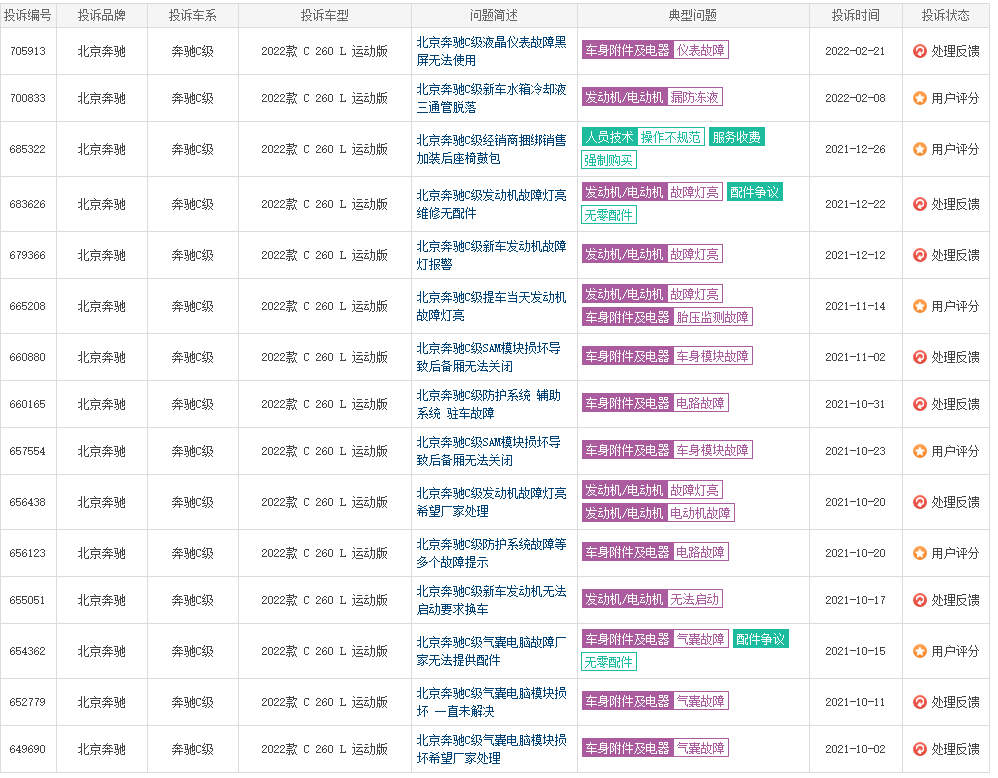The image size is (998, 778).
Task: Open the SAM模块损坏 complaint in row 660880
Action: click(x=488, y=357)
